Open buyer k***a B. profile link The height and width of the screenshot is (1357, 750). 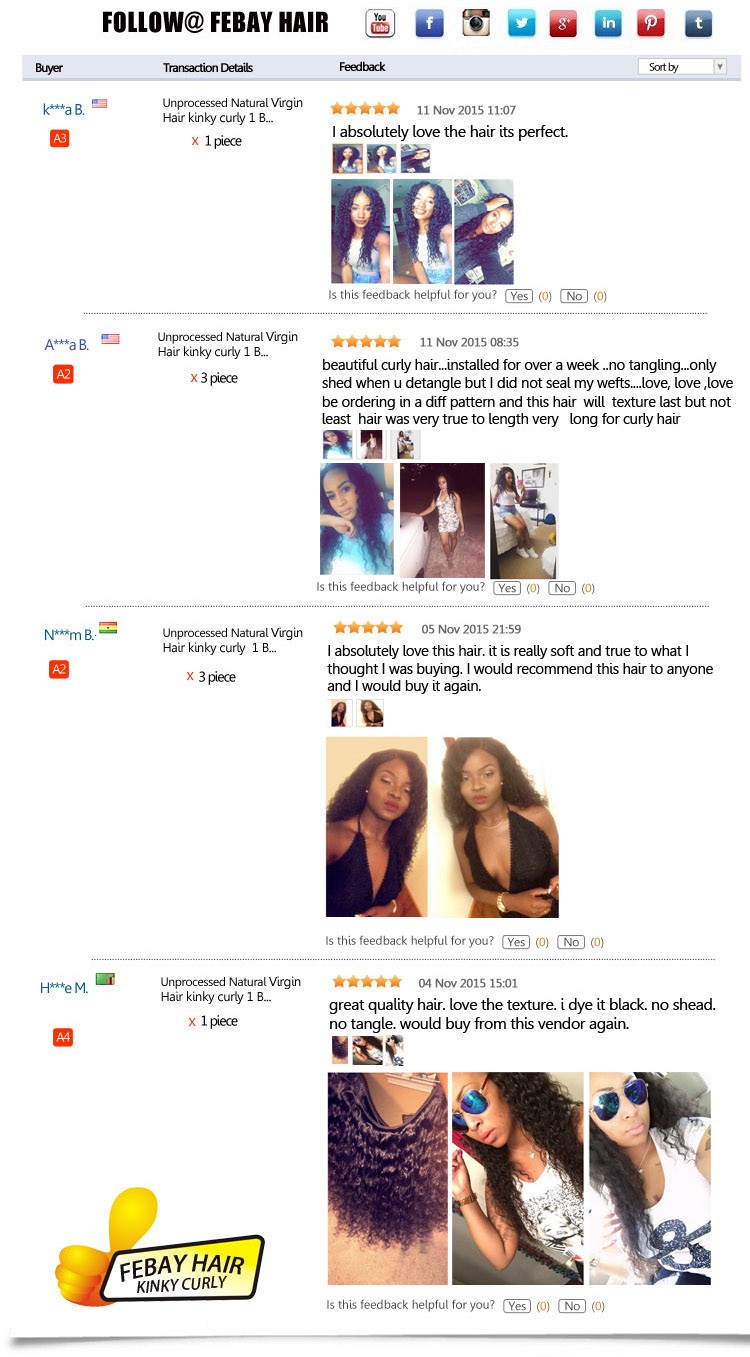pyautogui.click(x=64, y=109)
